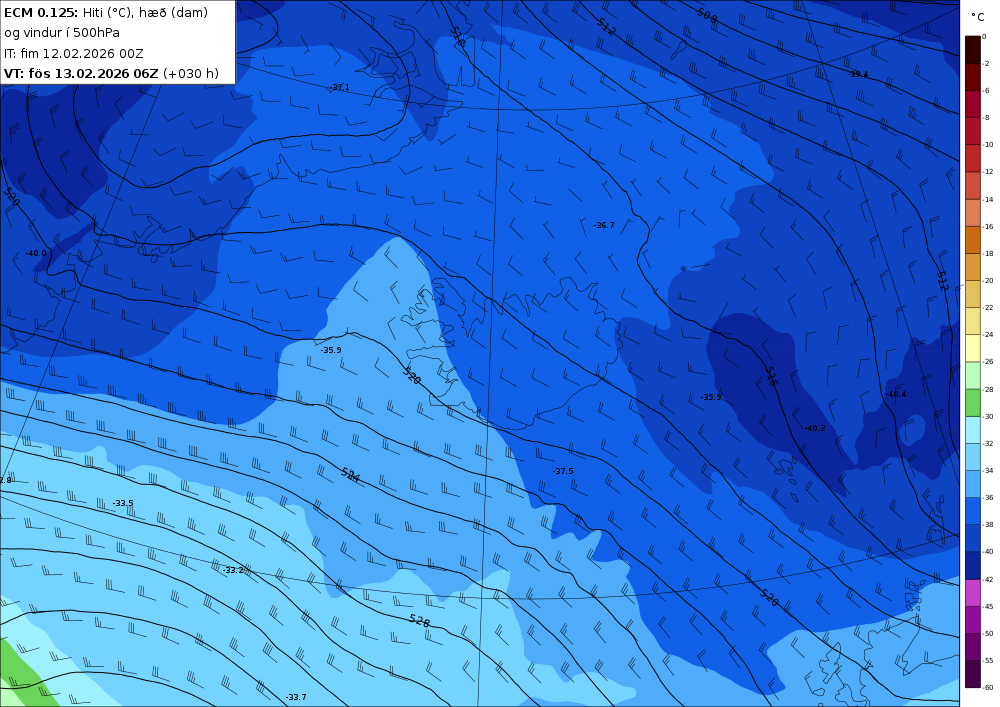Image resolution: width=1000 pixels, height=707 pixels.
Task: Select the dark navy swatch between -40 and -42
Action: pos(973,565)
